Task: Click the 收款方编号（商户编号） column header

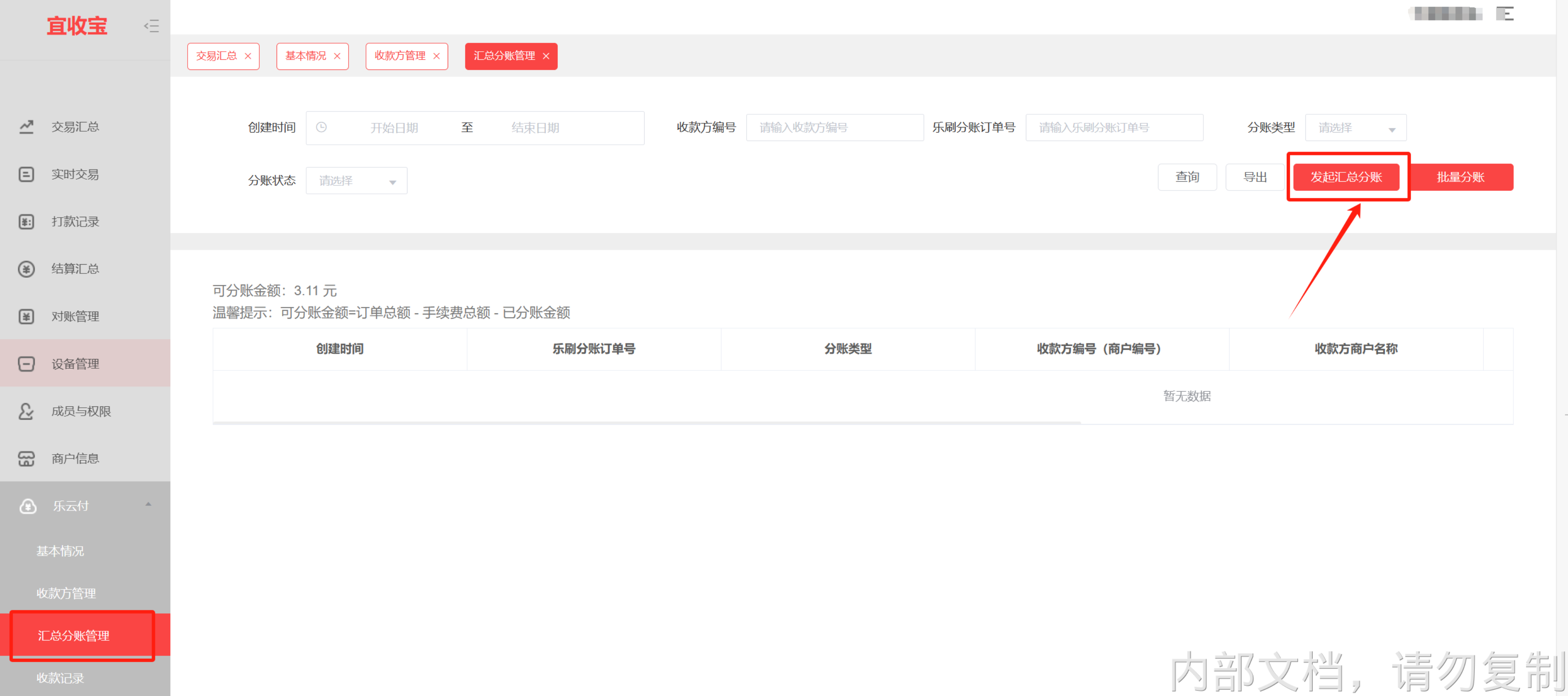Action: 1102,349
